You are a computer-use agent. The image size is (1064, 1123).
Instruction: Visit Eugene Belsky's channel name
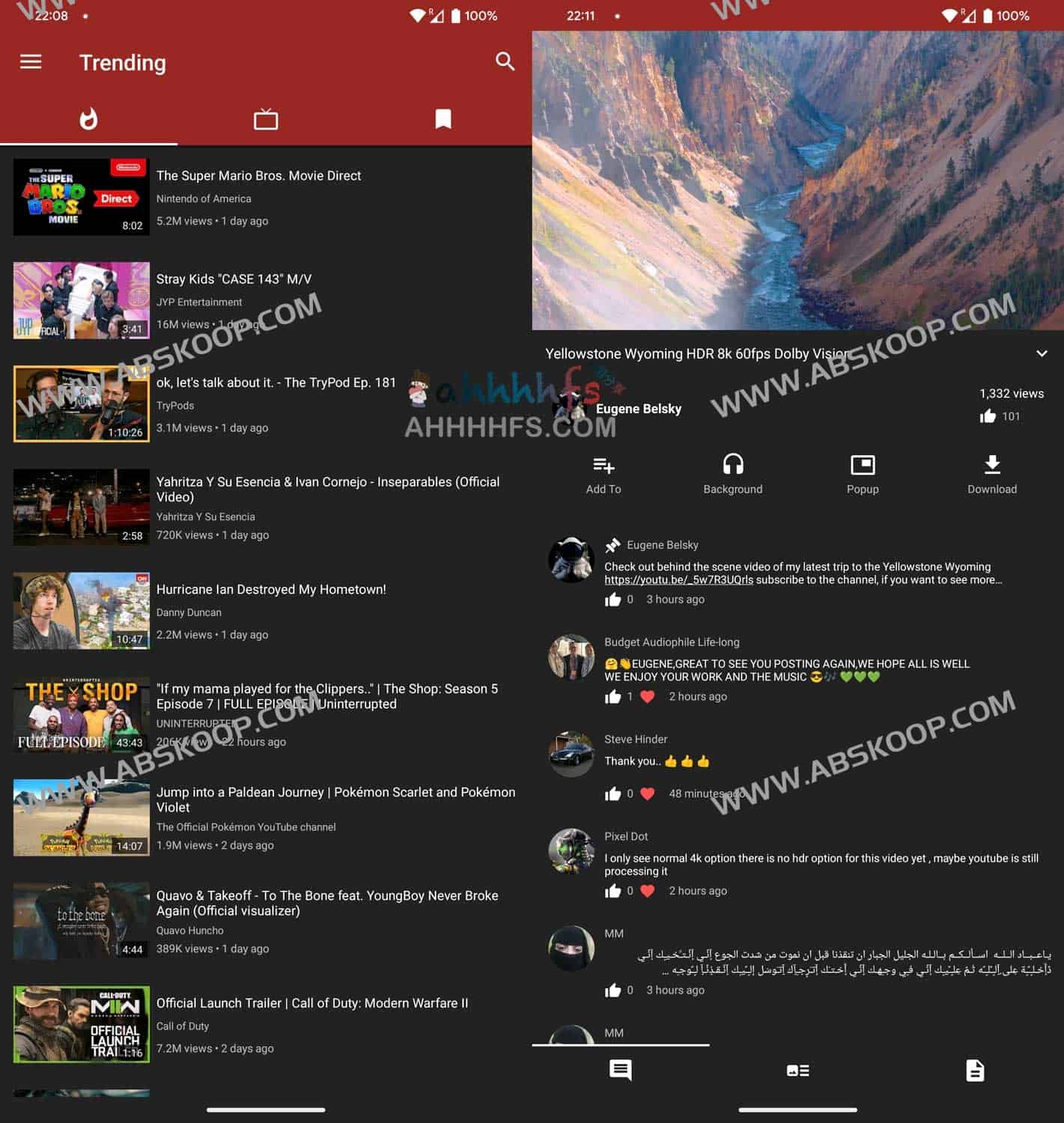[x=639, y=409]
